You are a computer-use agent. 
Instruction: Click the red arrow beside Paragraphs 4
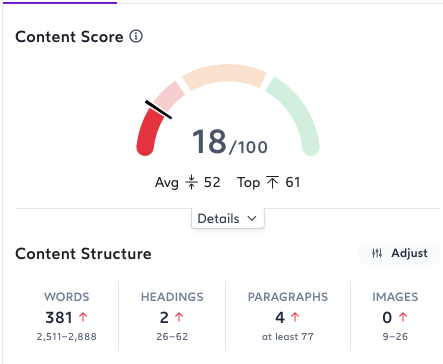[295, 317]
